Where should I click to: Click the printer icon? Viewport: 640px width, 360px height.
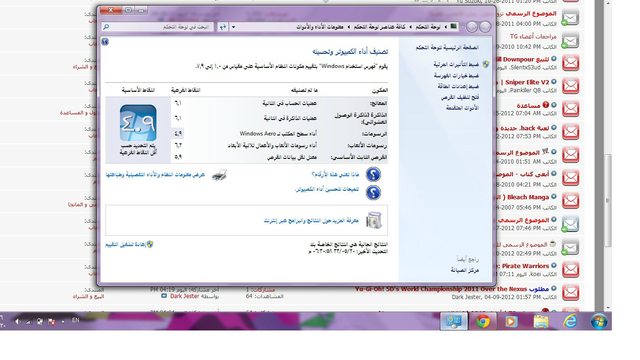click(220, 175)
